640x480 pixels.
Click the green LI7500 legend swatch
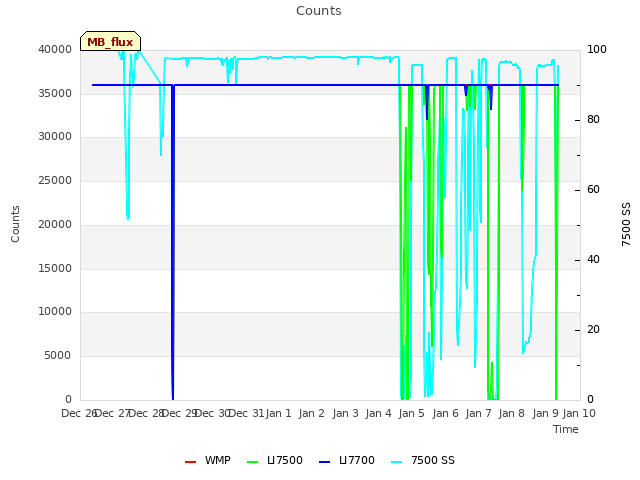[x=253, y=462]
